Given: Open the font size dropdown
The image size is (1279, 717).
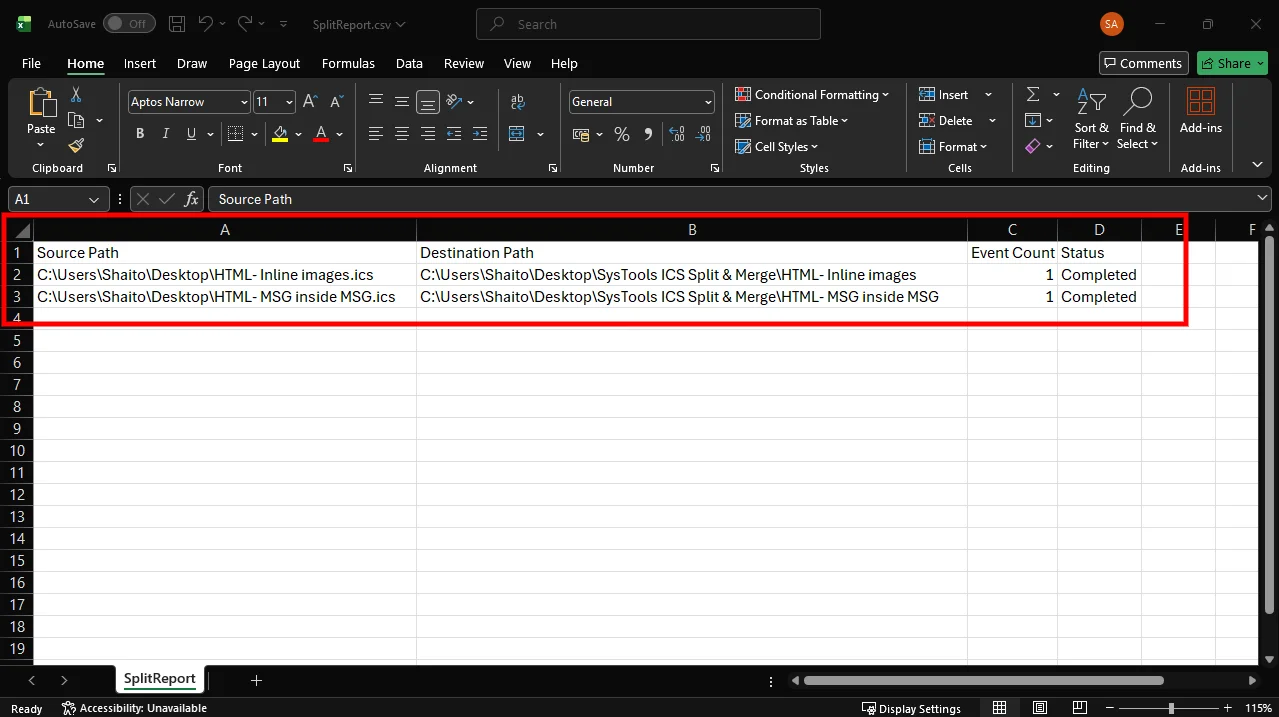Looking at the screenshot, I should coord(290,102).
